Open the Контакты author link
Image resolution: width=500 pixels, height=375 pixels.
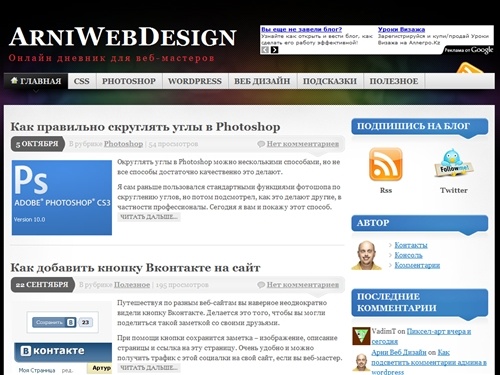[x=411, y=245]
